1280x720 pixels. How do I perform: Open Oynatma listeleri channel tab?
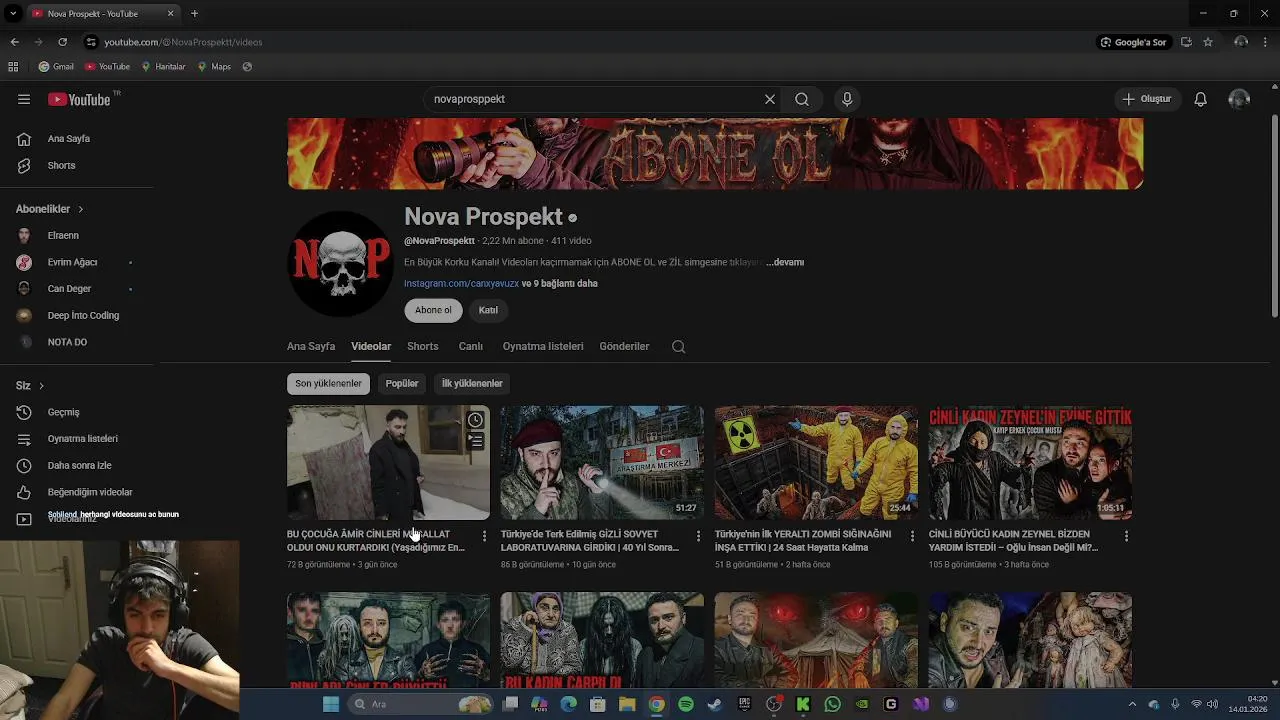coord(543,346)
